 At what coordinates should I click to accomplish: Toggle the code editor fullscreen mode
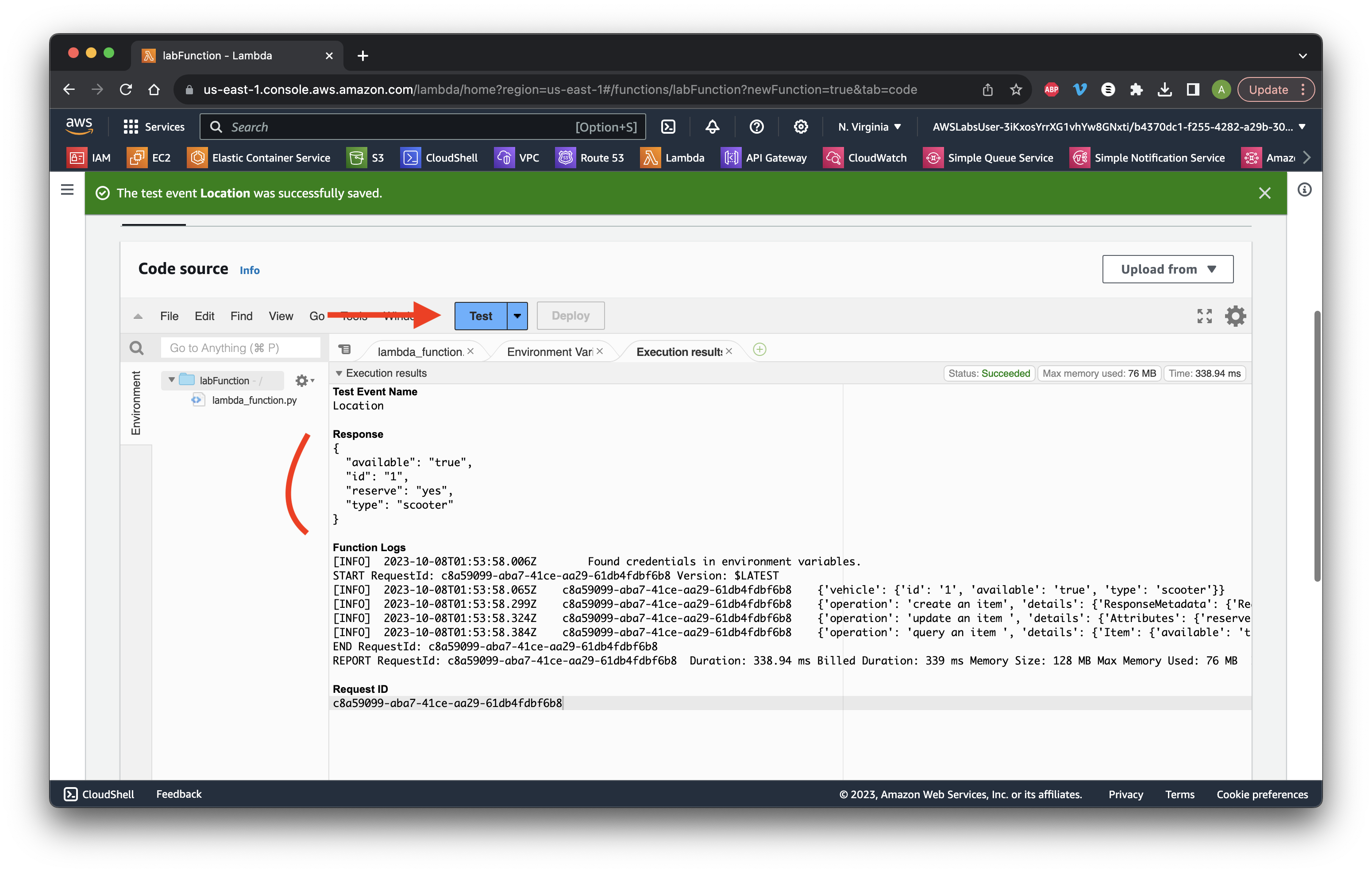coord(1205,316)
